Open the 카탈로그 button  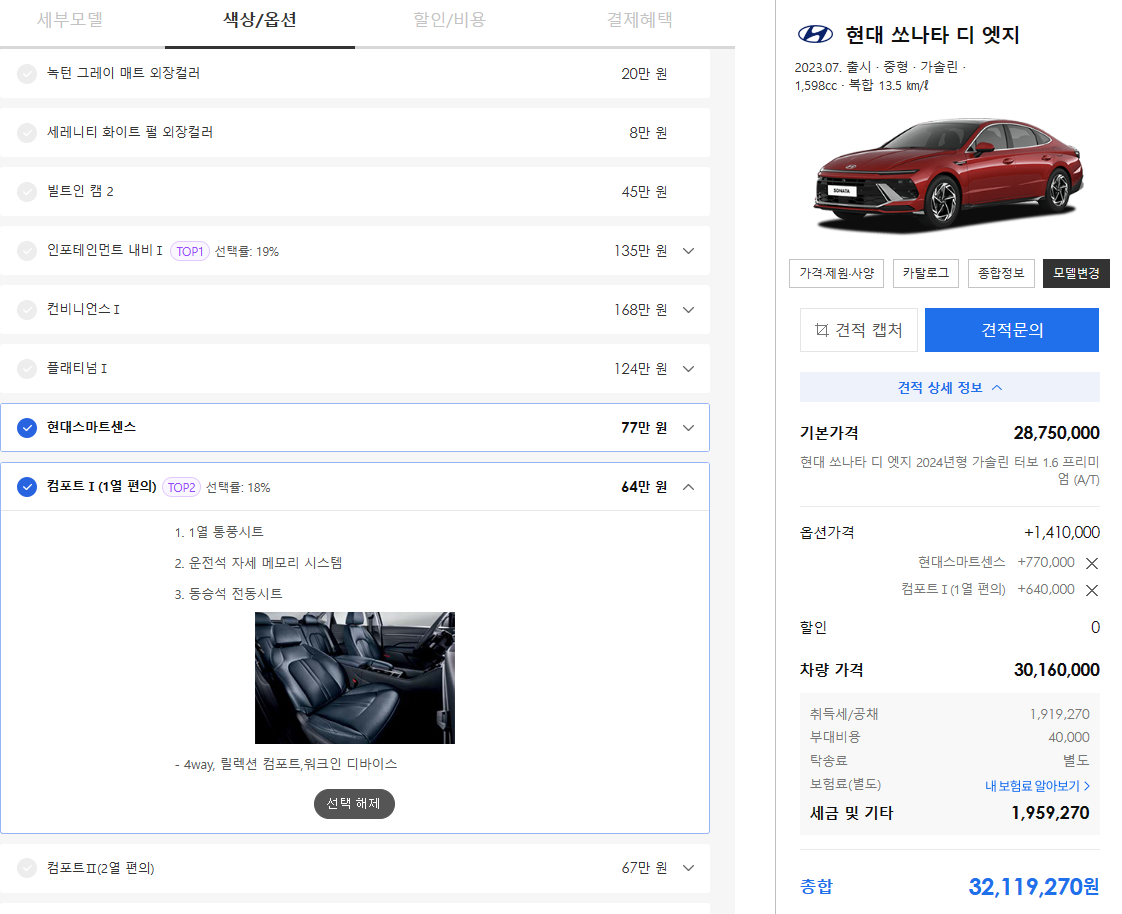[x=926, y=273]
